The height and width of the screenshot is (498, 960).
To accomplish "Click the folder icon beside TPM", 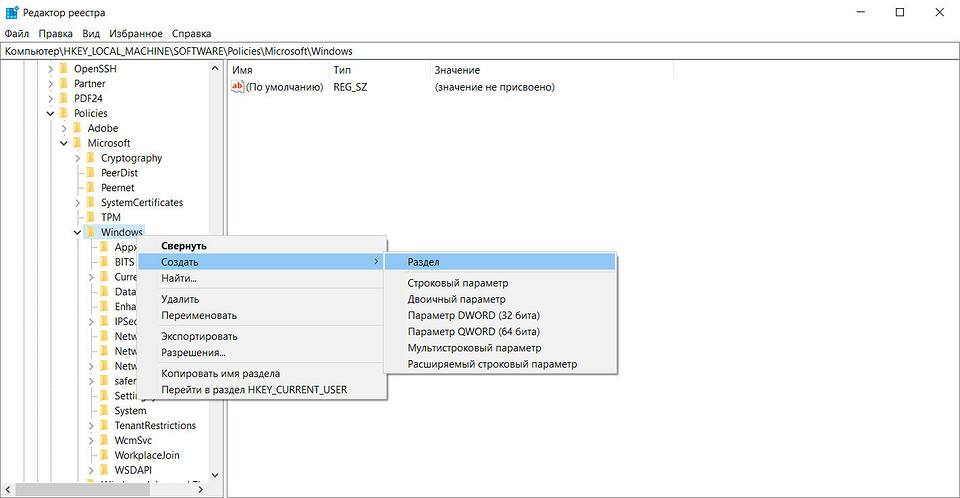I will tap(91, 217).
